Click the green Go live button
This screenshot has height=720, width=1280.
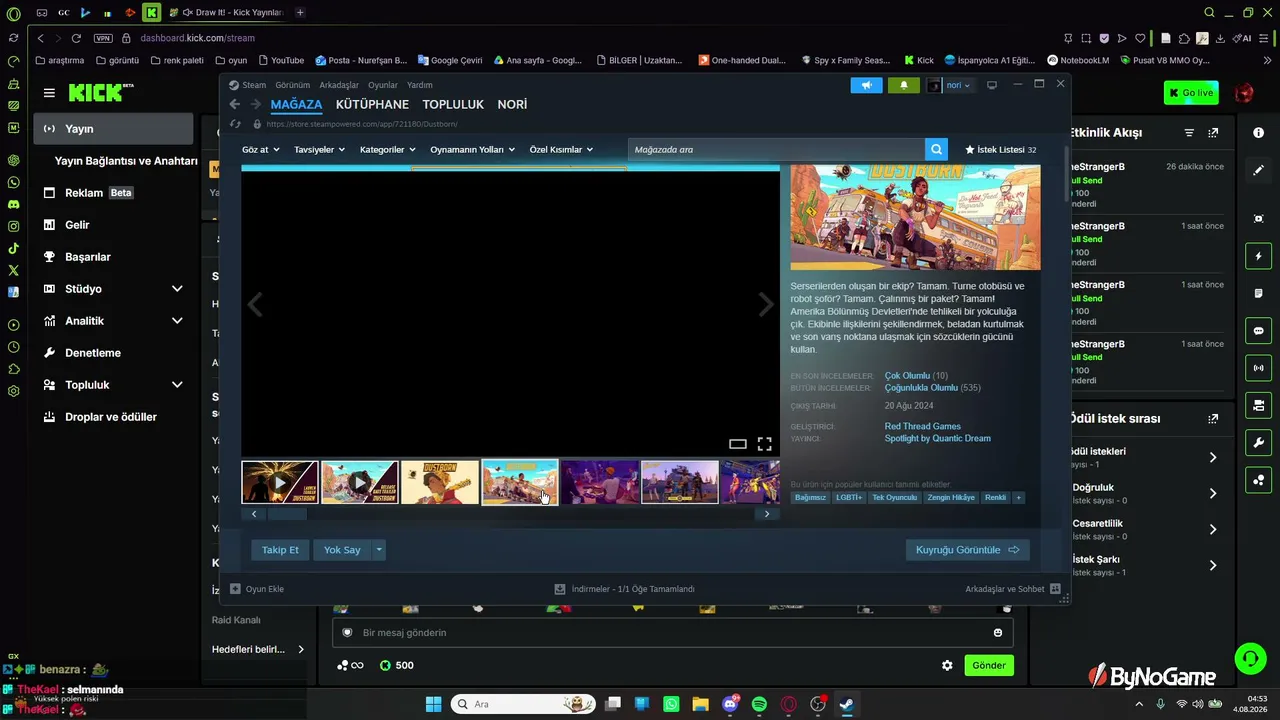[1191, 93]
